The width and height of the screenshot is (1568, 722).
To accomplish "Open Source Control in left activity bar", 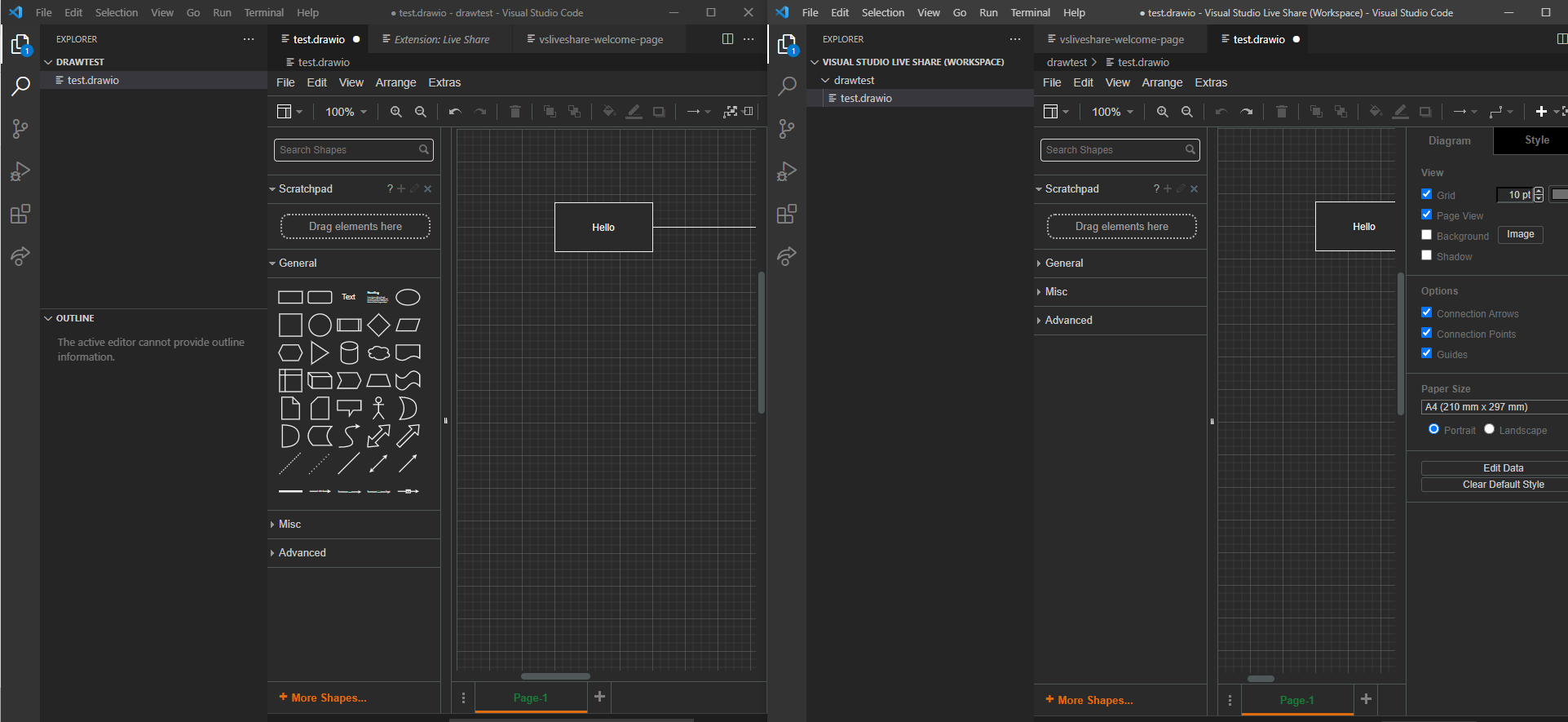I will (x=20, y=128).
